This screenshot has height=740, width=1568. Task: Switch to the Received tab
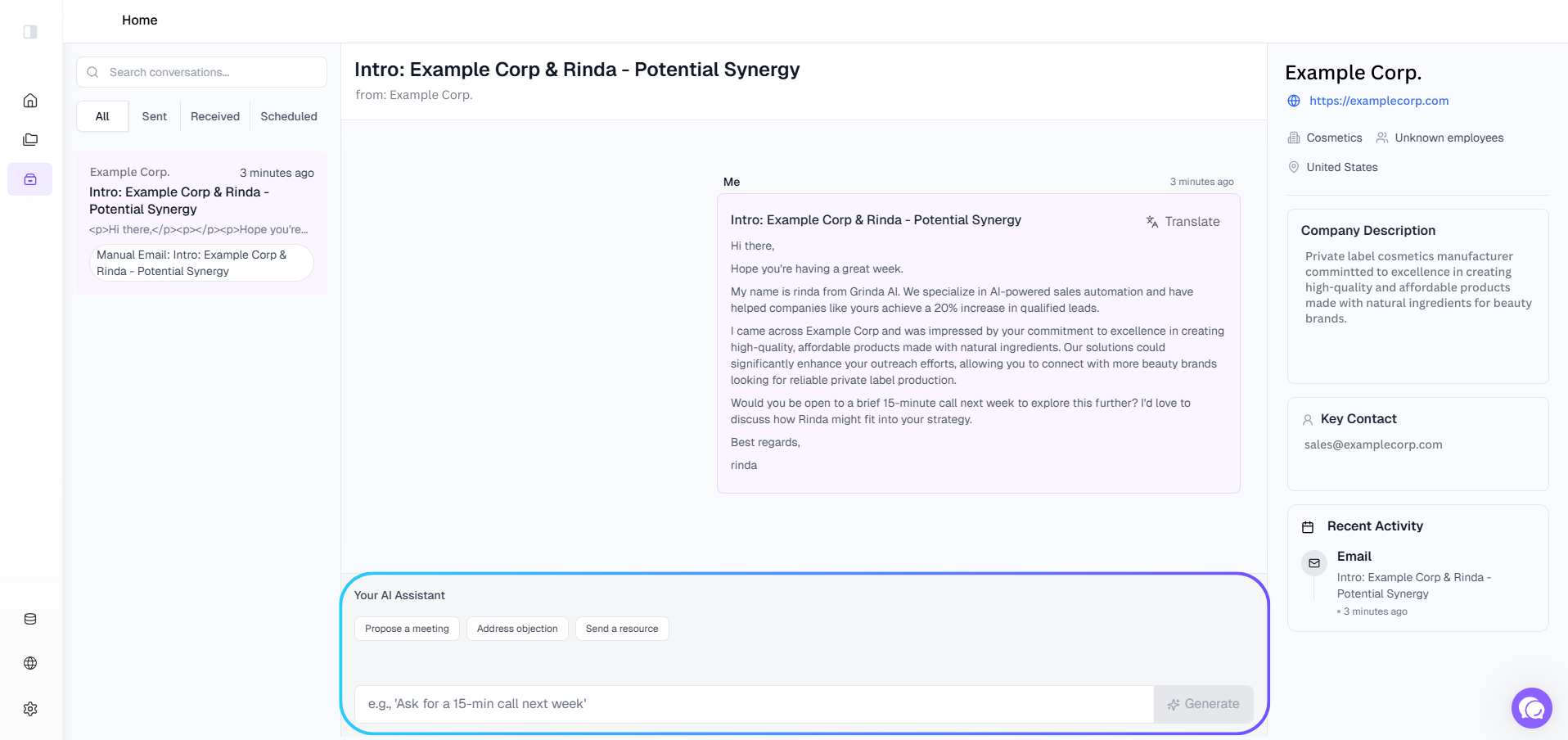click(215, 116)
